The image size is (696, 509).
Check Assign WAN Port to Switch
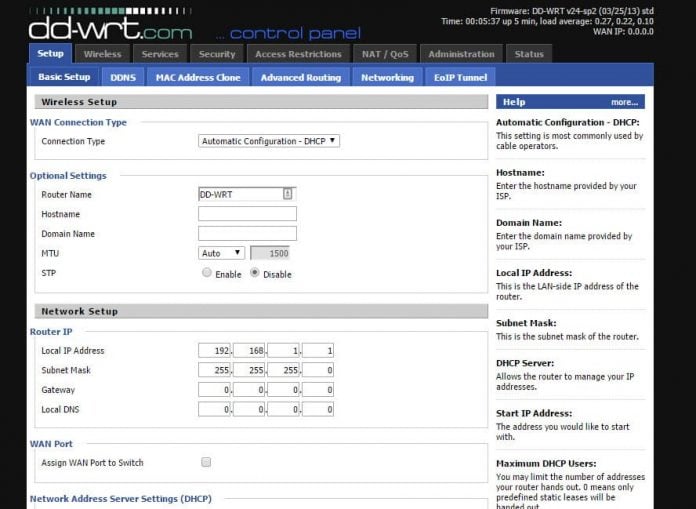(206, 462)
